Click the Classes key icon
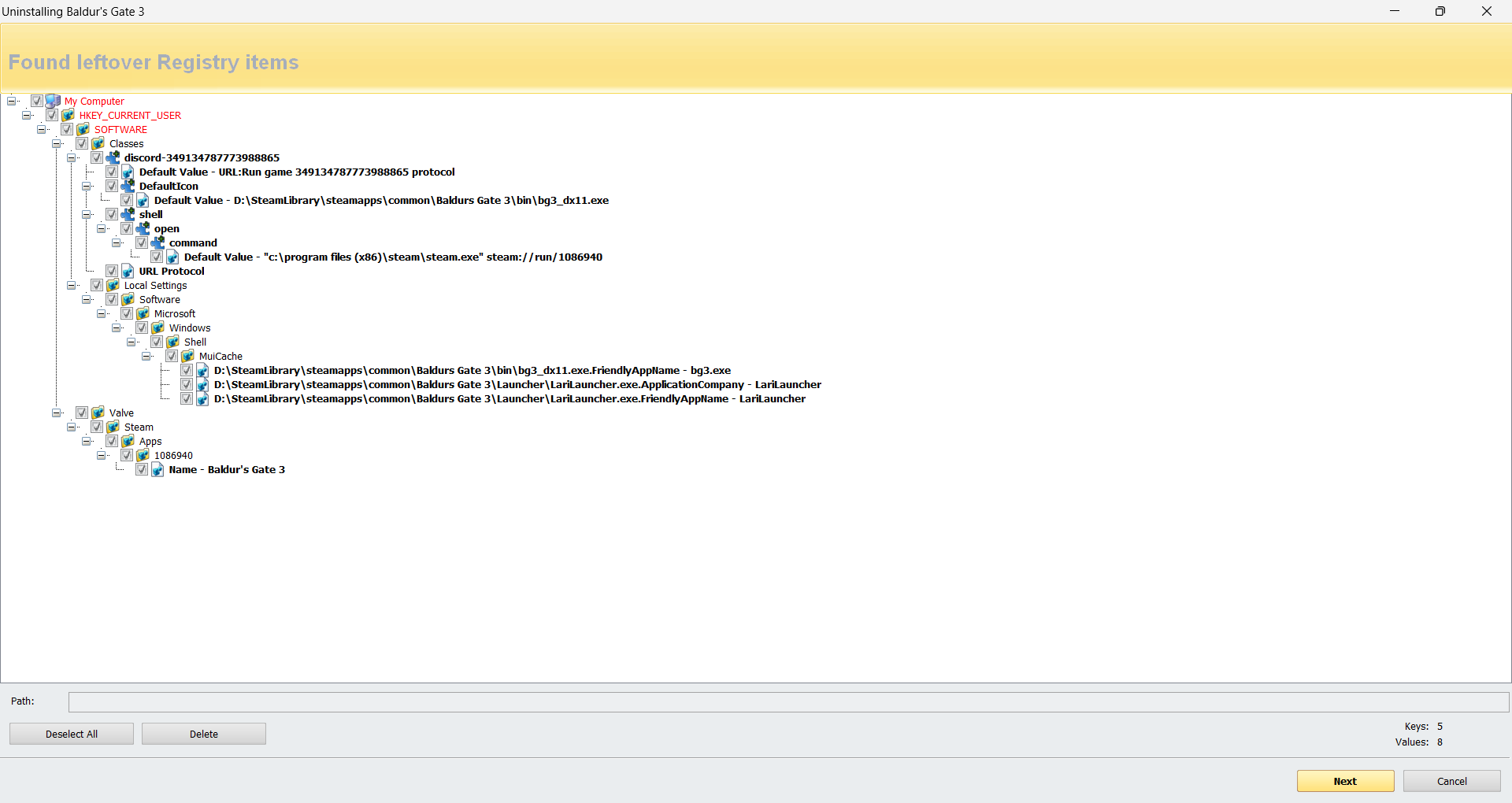 (x=98, y=143)
